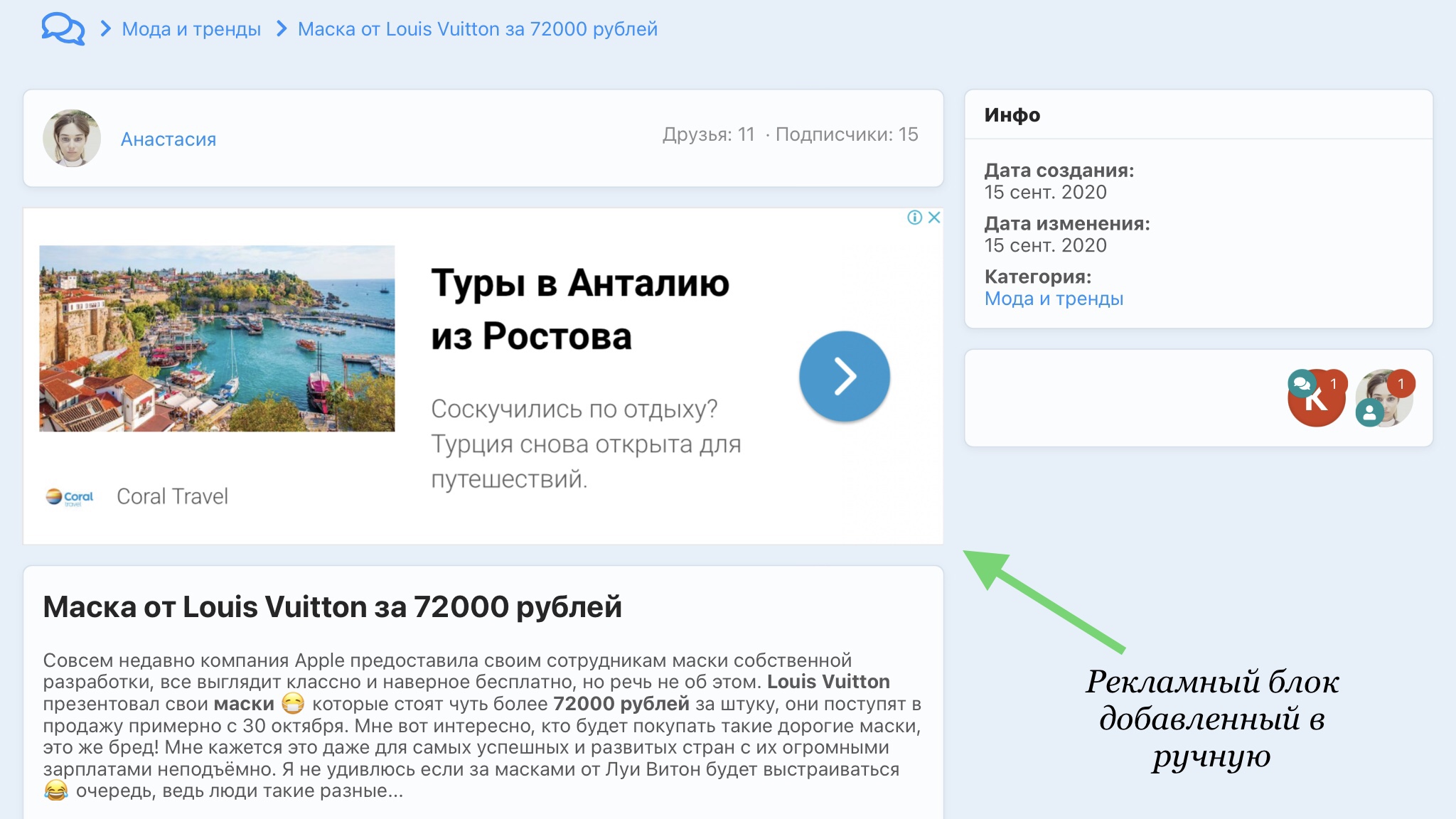Click the chevron before Мода и тренды

point(105,29)
